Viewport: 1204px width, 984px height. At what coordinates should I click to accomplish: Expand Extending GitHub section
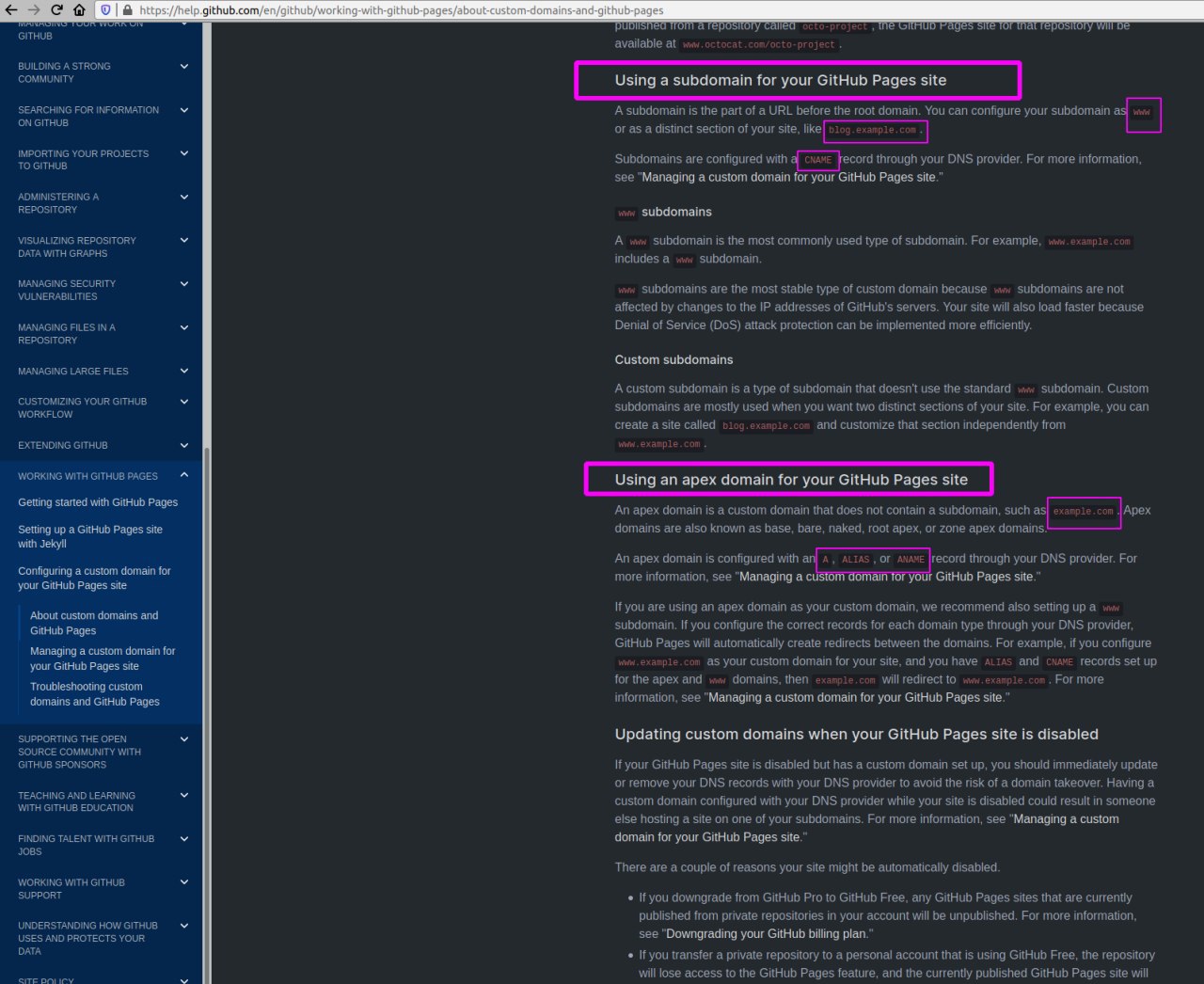pos(184,445)
